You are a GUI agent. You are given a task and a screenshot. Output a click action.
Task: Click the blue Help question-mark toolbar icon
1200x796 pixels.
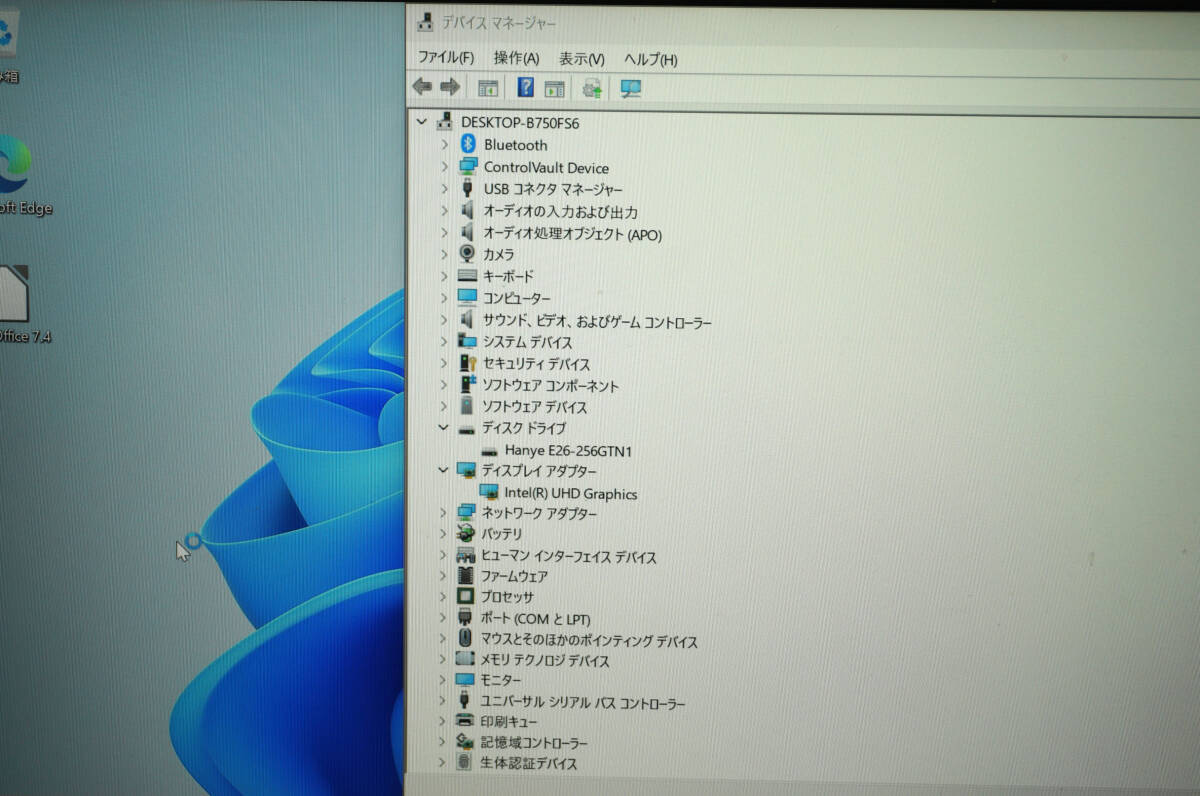coord(526,88)
